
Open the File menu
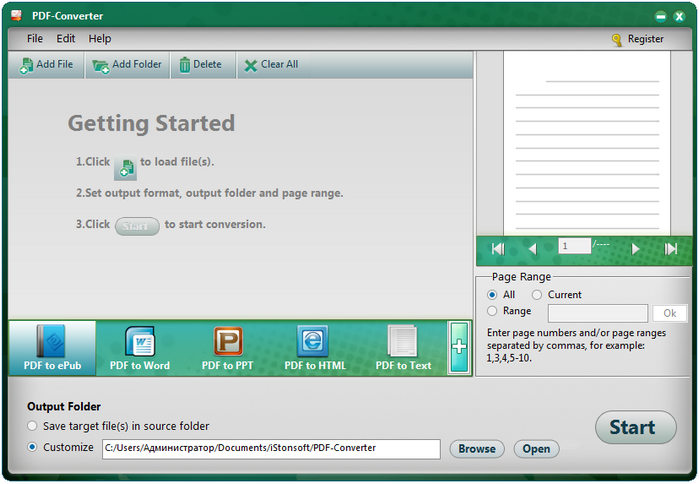click(35, 39)
